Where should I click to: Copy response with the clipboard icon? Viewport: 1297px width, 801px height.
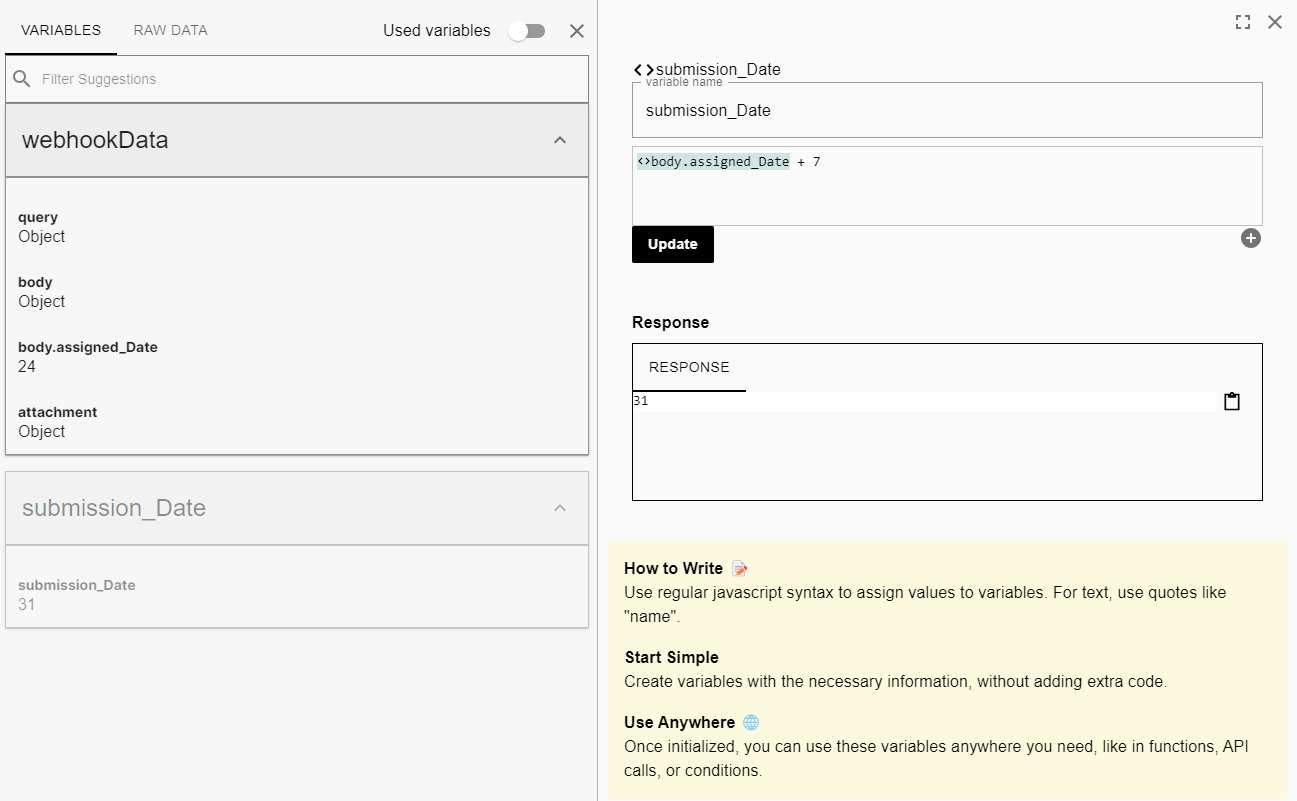[x=1232, y=401]
